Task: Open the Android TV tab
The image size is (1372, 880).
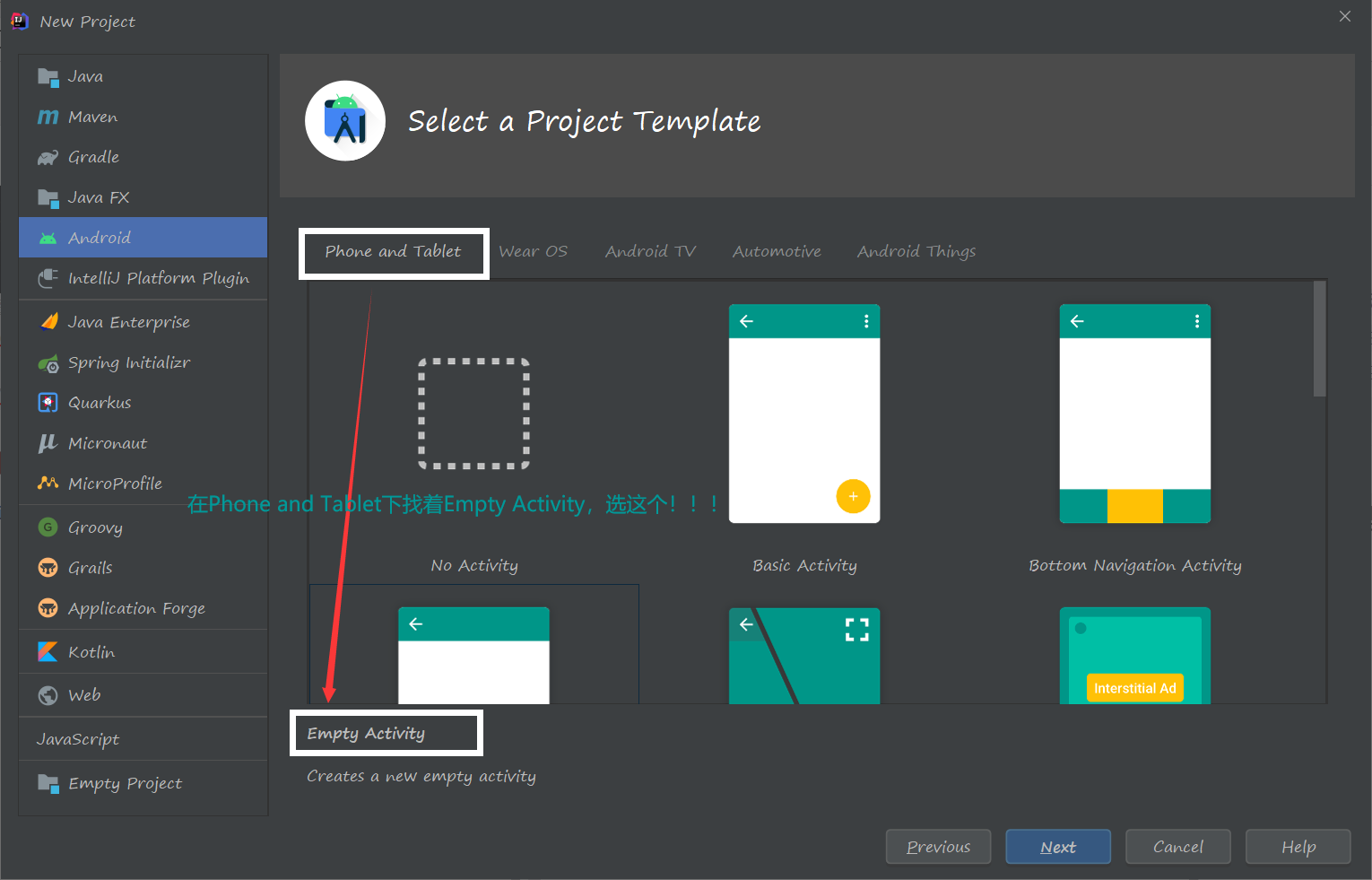Action: point(650,252)
